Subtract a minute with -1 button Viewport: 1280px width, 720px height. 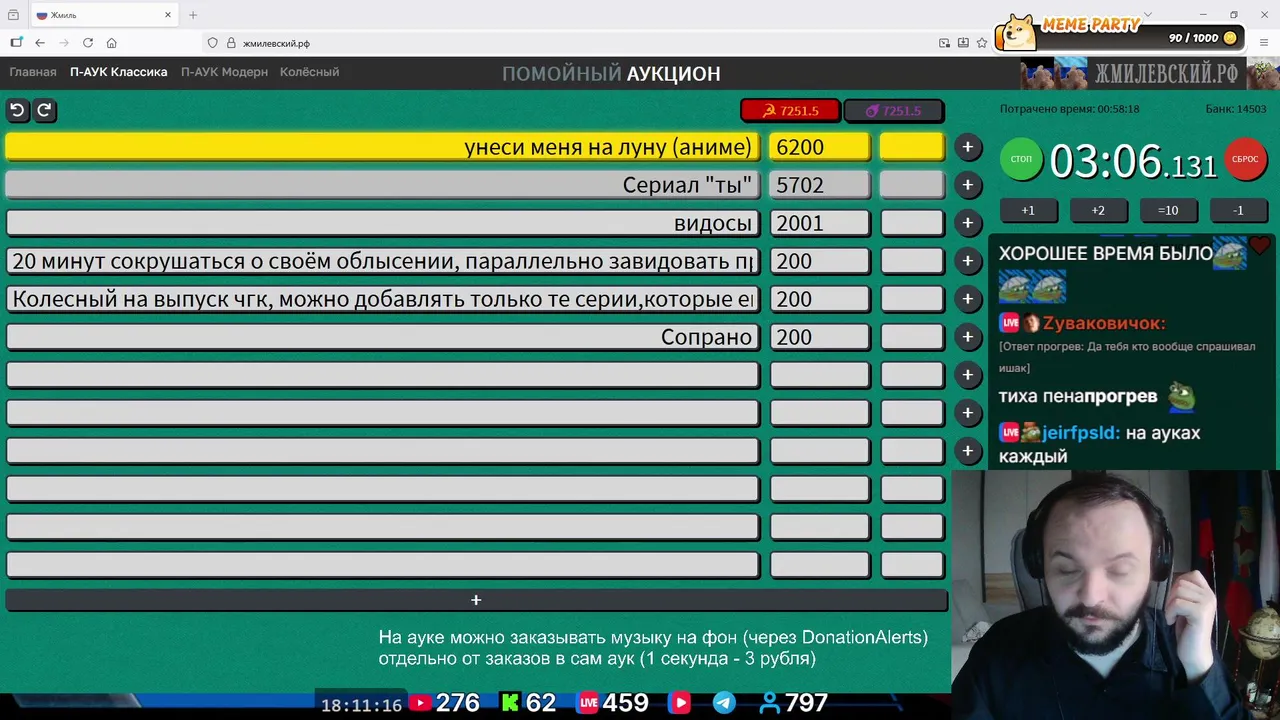tap(1238, 210)
